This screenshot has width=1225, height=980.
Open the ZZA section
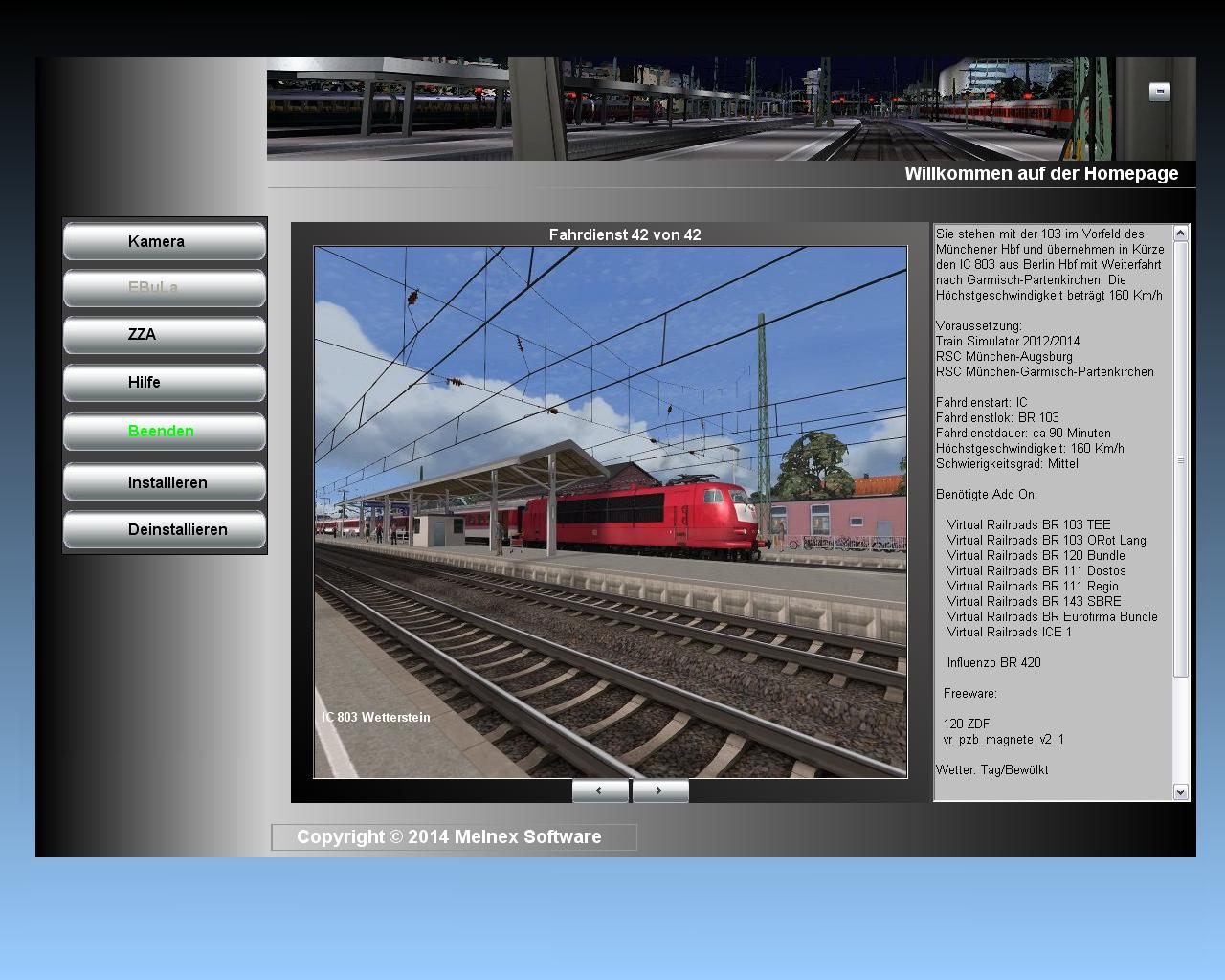[x=165, y=335]
